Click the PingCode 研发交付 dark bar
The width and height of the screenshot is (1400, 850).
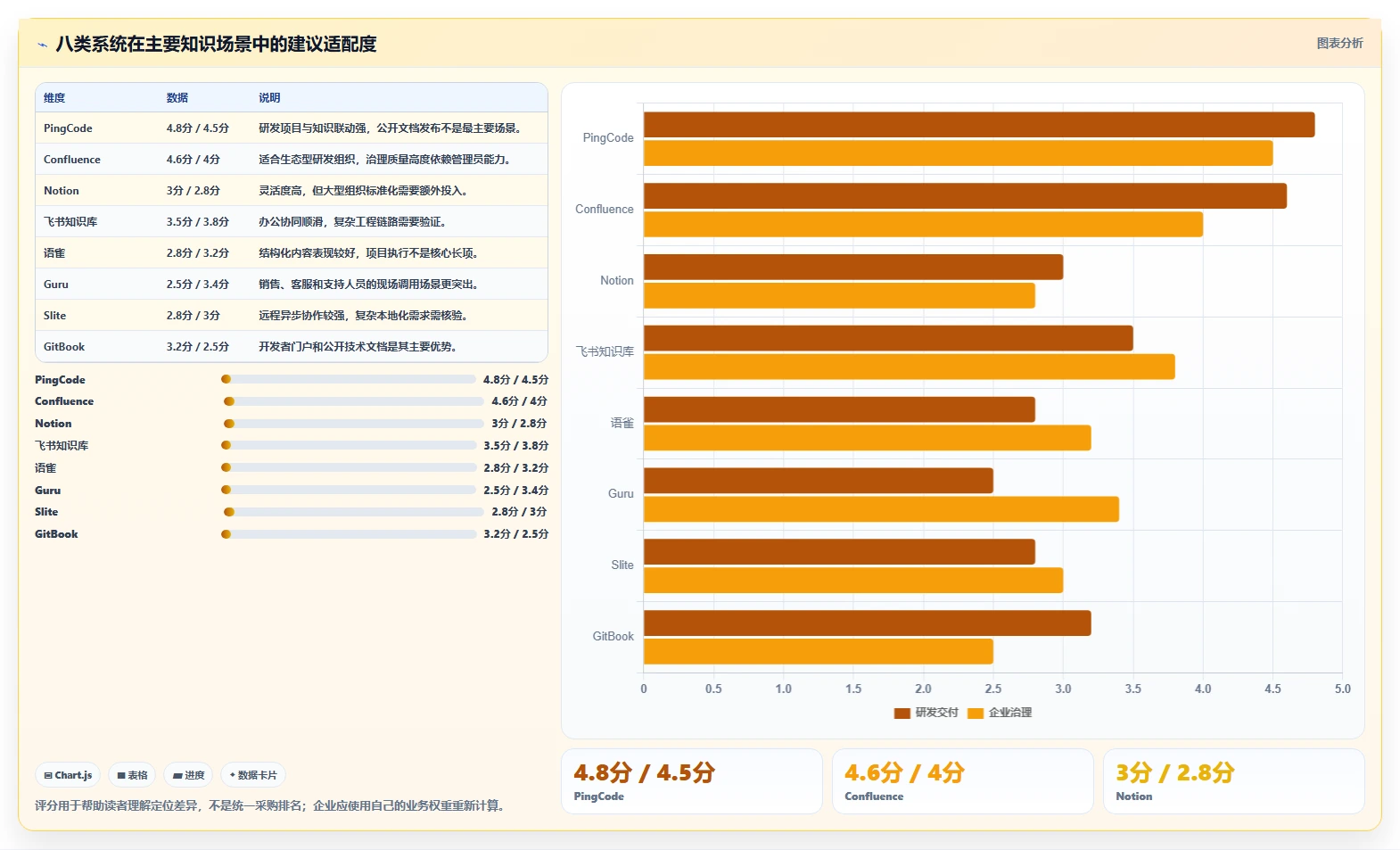point(979,125)
